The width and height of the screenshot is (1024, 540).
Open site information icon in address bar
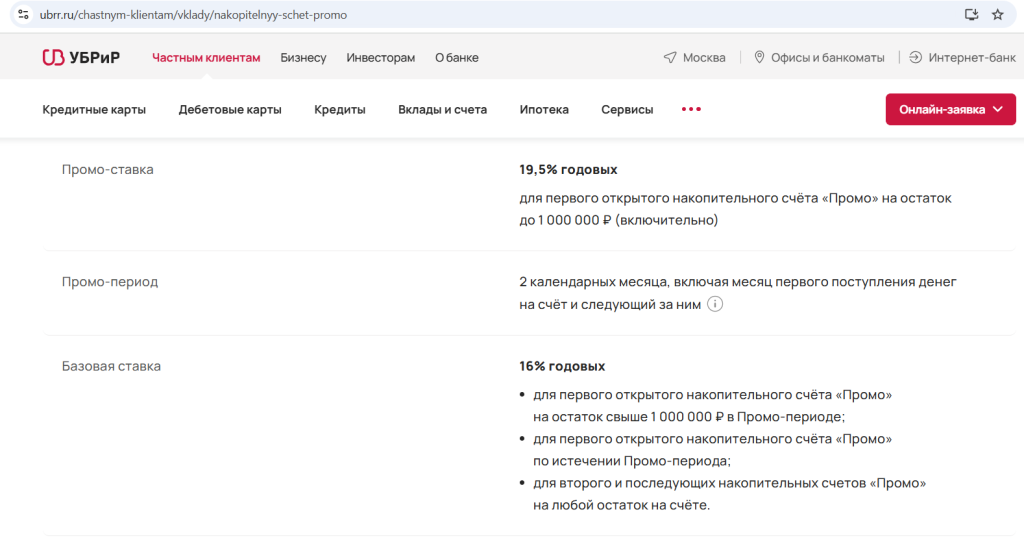tap(24, 14)
